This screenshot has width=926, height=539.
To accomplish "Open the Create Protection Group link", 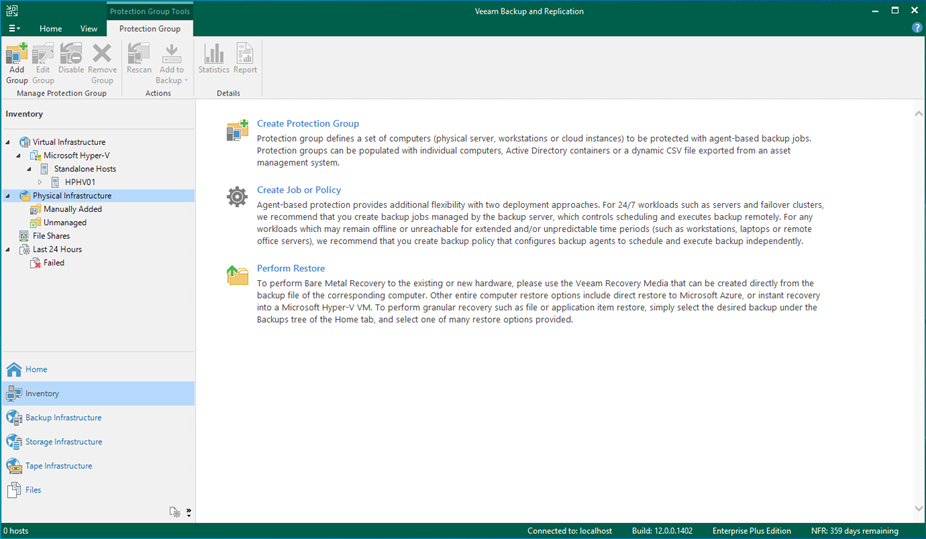I will click(308, 123).
